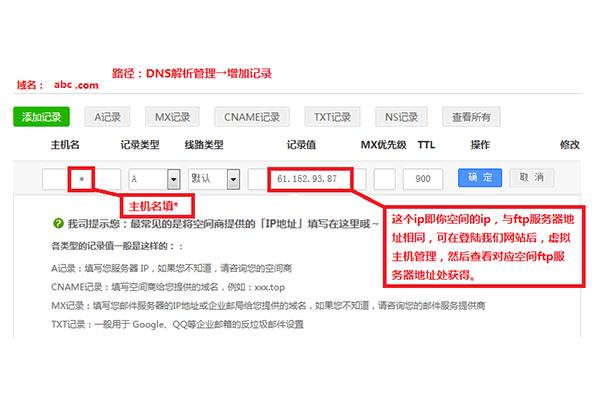Switch to the A记录 tab
This screenshot has height=400, width=600.
click(x=107, y=117)
